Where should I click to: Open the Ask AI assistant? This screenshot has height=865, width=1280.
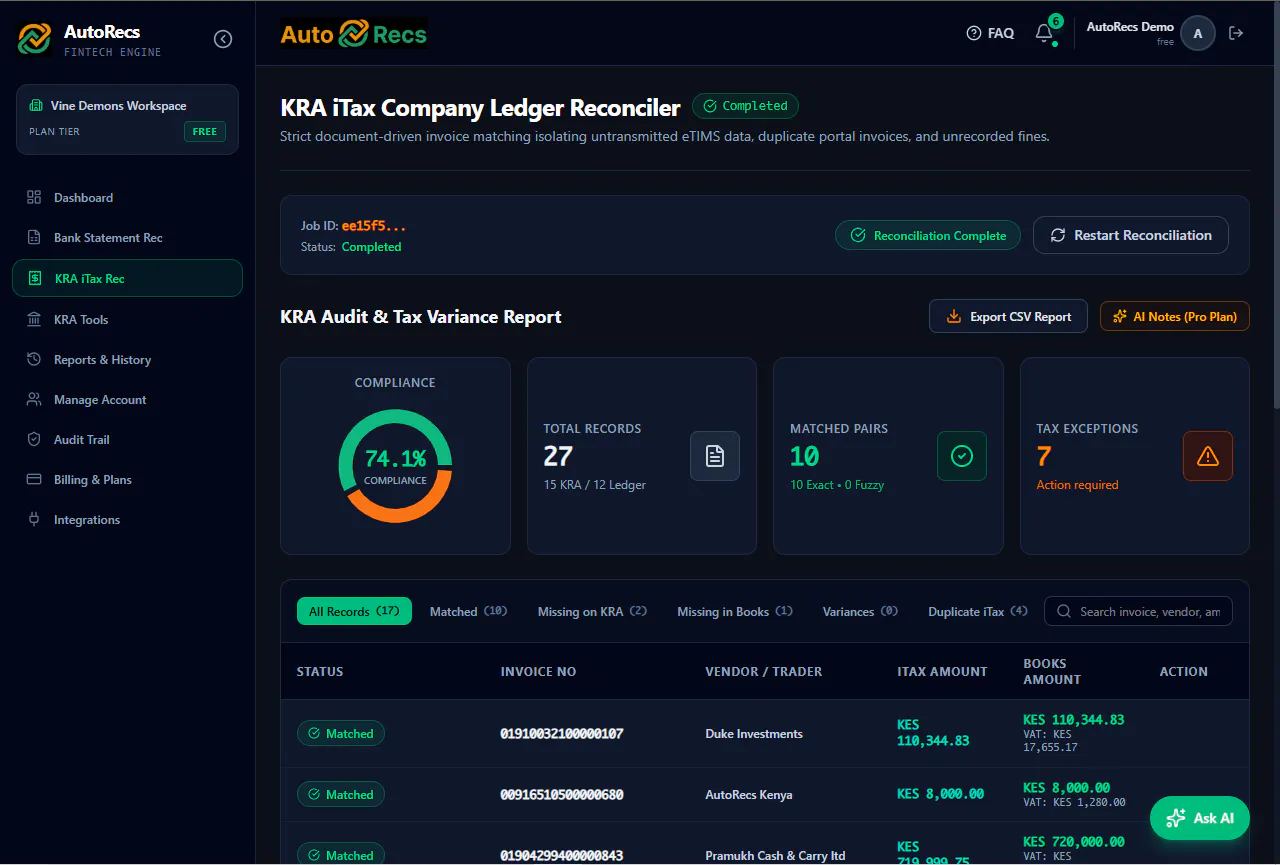pos(1200,818)
